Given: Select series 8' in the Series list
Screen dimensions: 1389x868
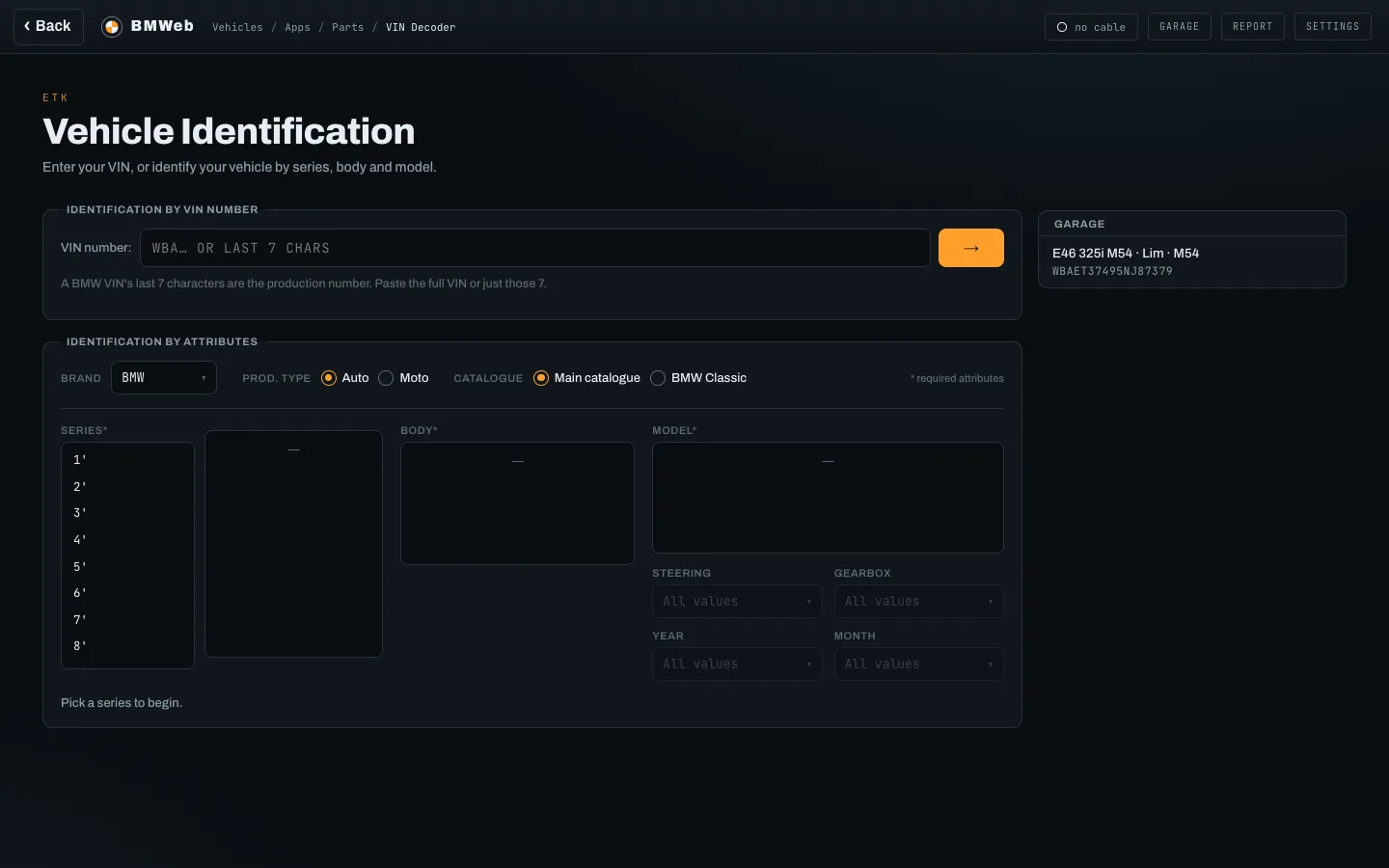Looking at the screenshot, I should pos(127,646).
